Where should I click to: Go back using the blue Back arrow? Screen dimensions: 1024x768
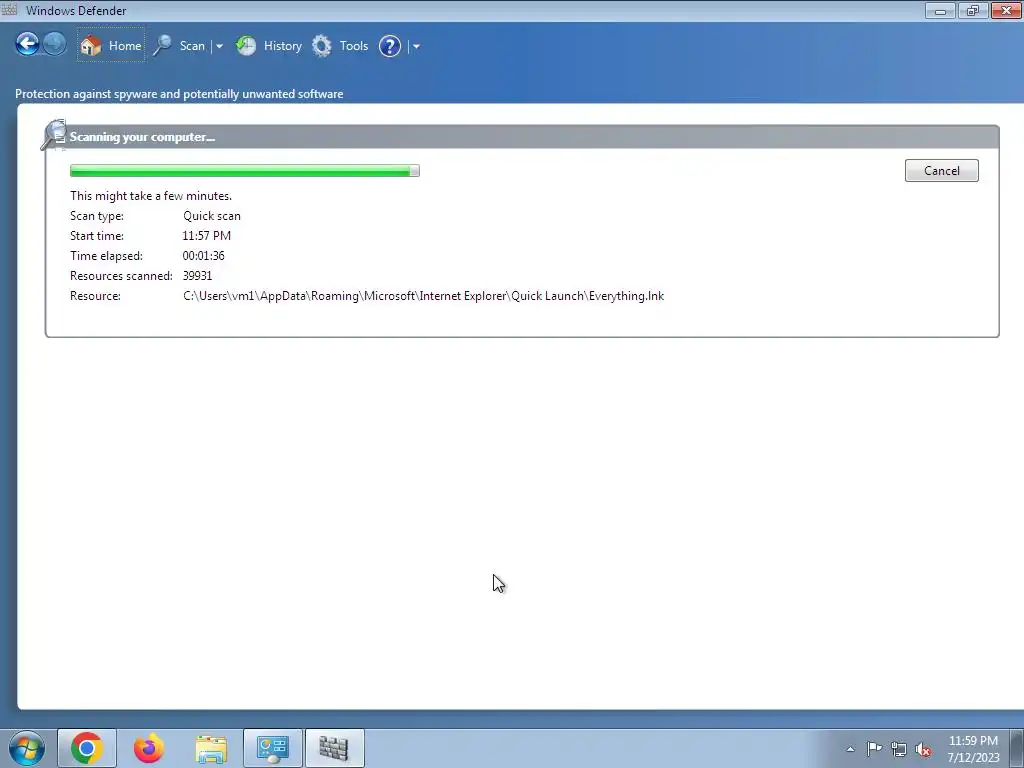pyautogui.click(x=27, y=45)
